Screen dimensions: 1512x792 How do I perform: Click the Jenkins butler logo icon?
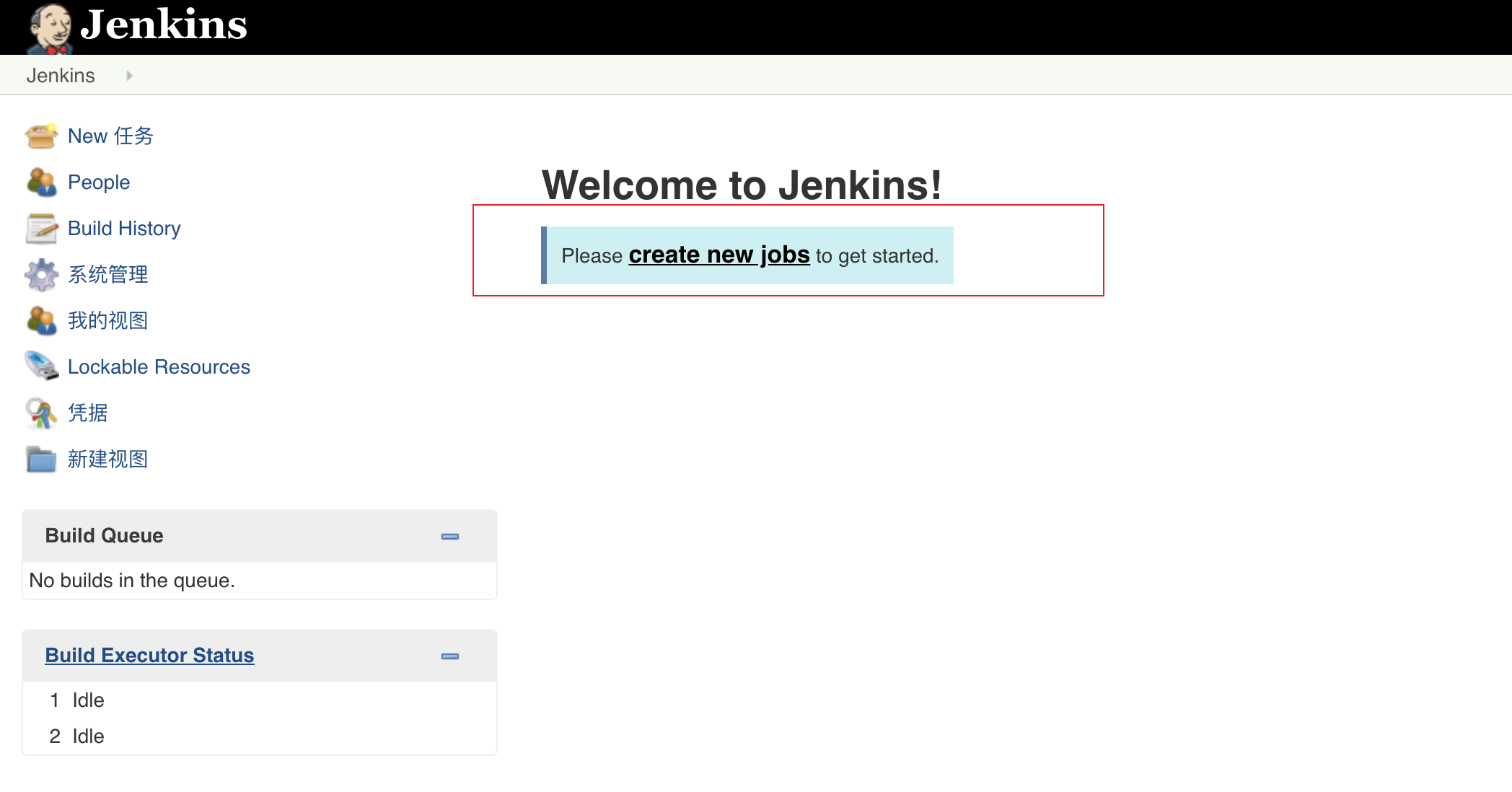(49, 29)
